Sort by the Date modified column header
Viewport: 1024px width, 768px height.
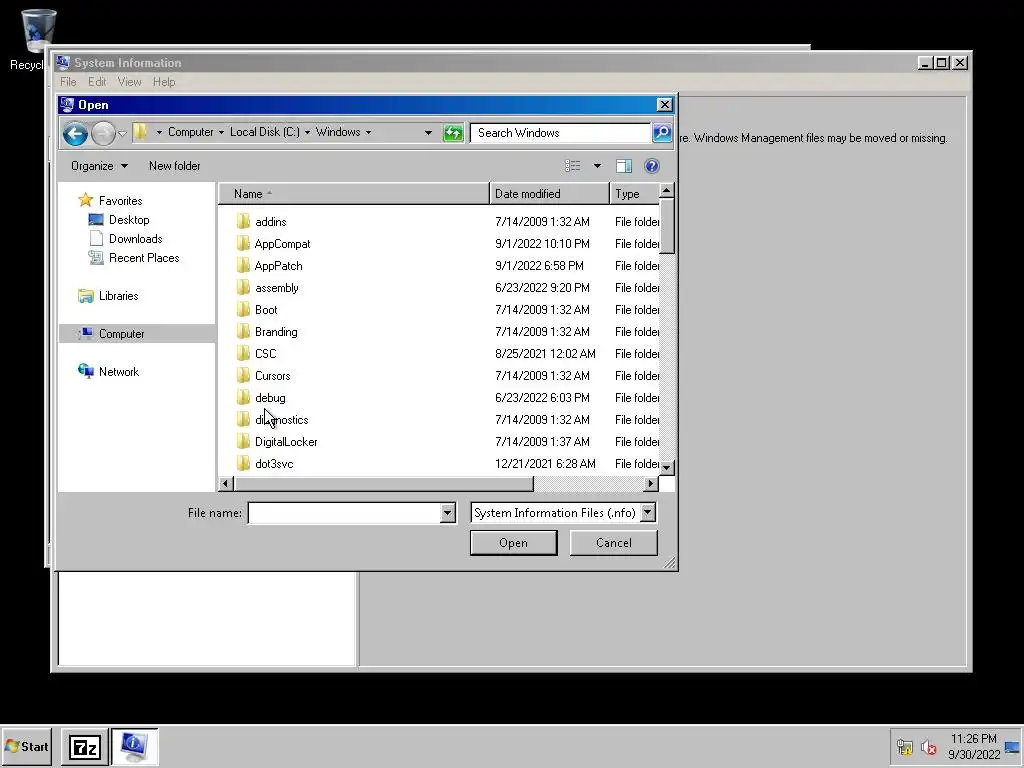coord(549,194)
